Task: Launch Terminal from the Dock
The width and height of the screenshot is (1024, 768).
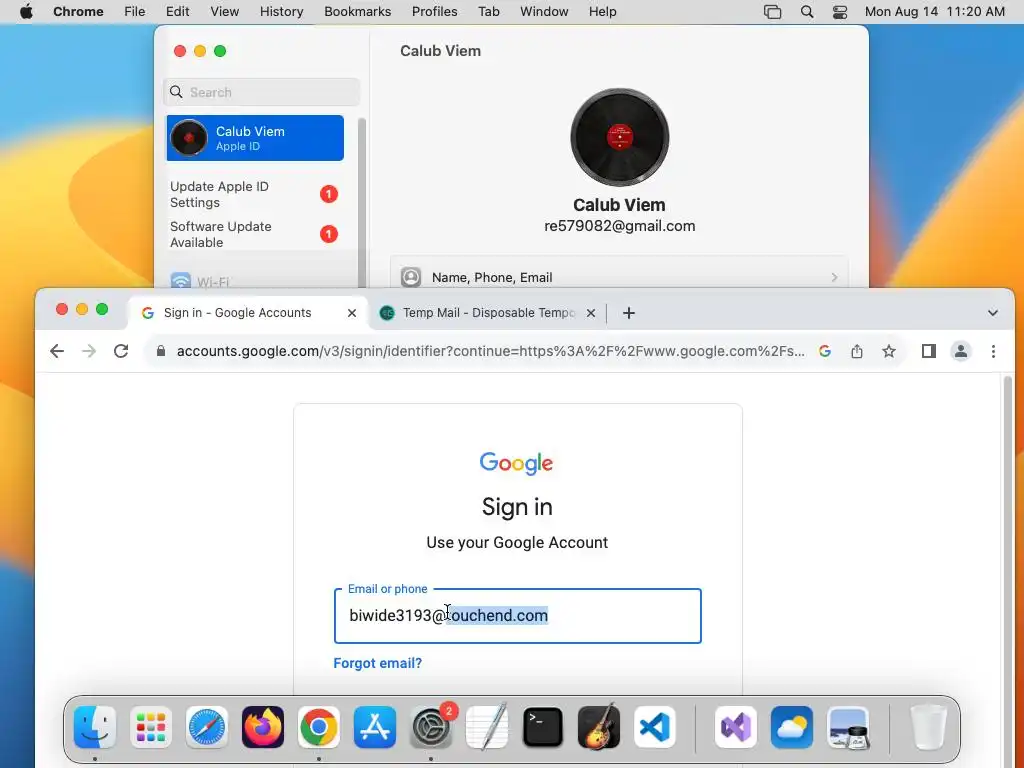Action: pyautogui.click(x=543, y=727)
